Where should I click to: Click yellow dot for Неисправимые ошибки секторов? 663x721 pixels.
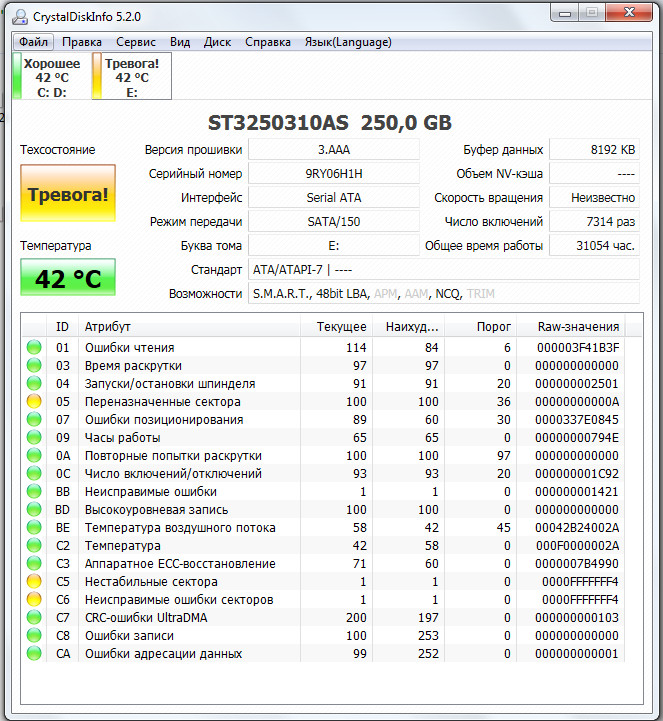(x=35, y=600)
